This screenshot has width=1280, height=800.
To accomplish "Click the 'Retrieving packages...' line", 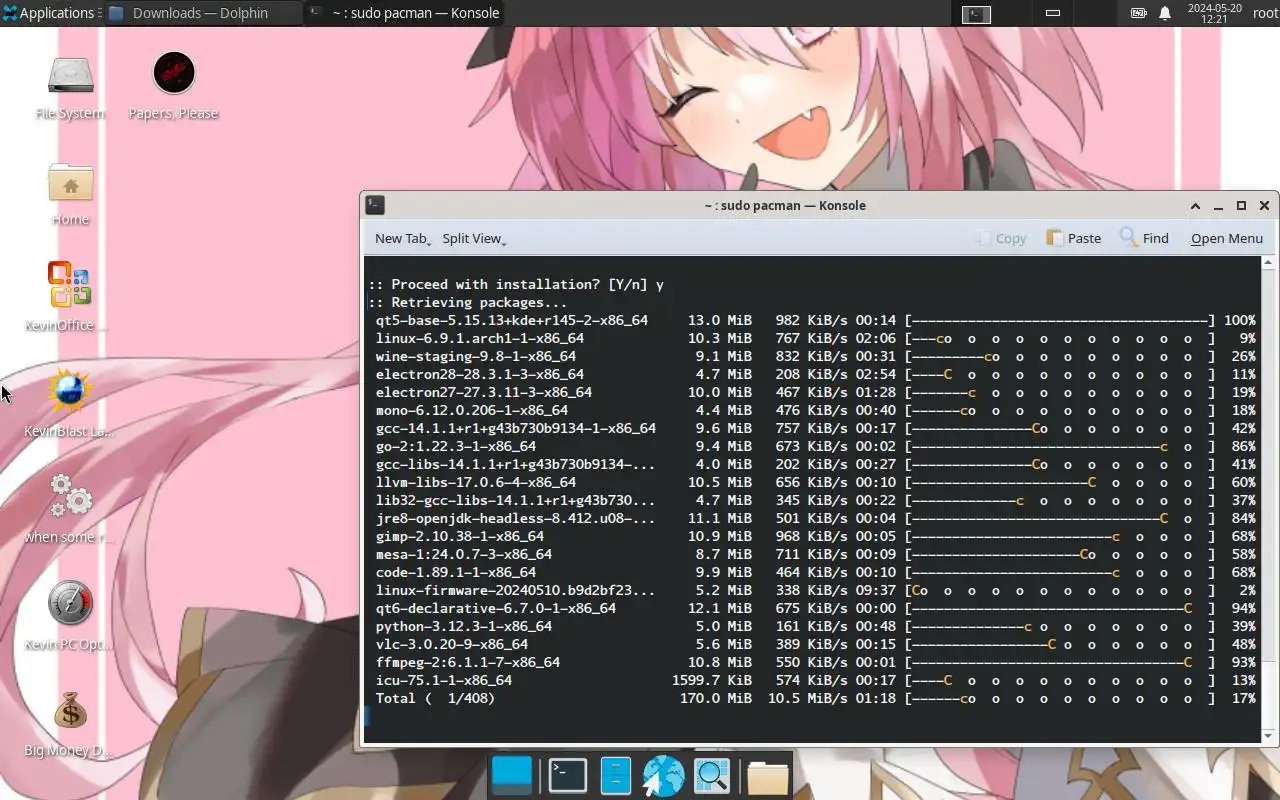I will [x=468, y=302].
